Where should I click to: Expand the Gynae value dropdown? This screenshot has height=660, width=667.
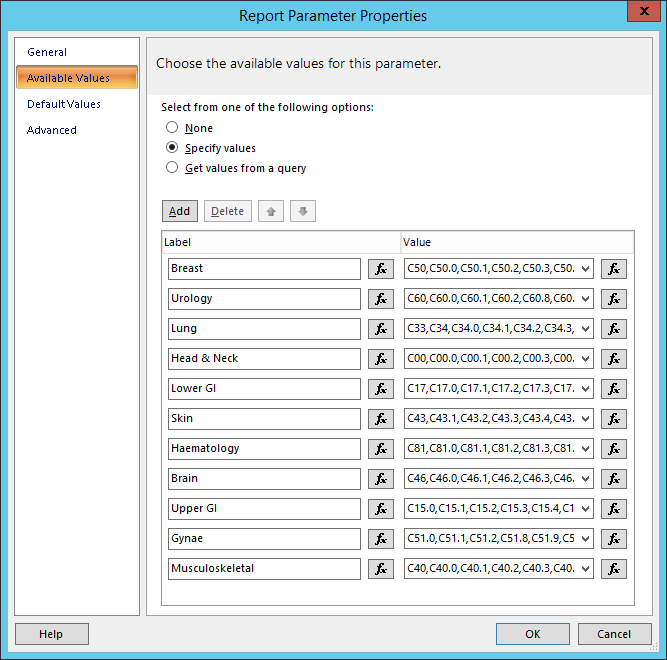tap(585, 539)
